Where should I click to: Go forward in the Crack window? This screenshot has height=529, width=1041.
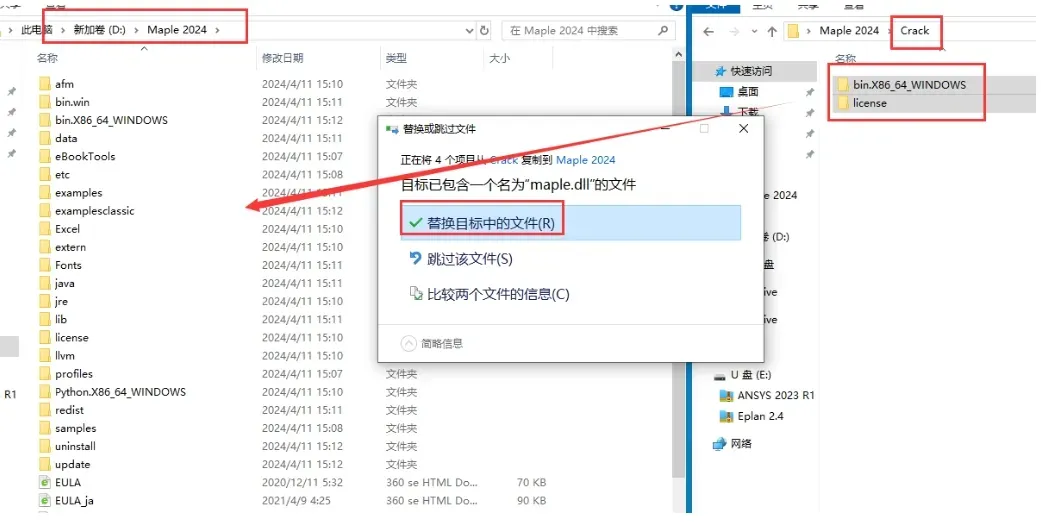(x=734, y=31)
